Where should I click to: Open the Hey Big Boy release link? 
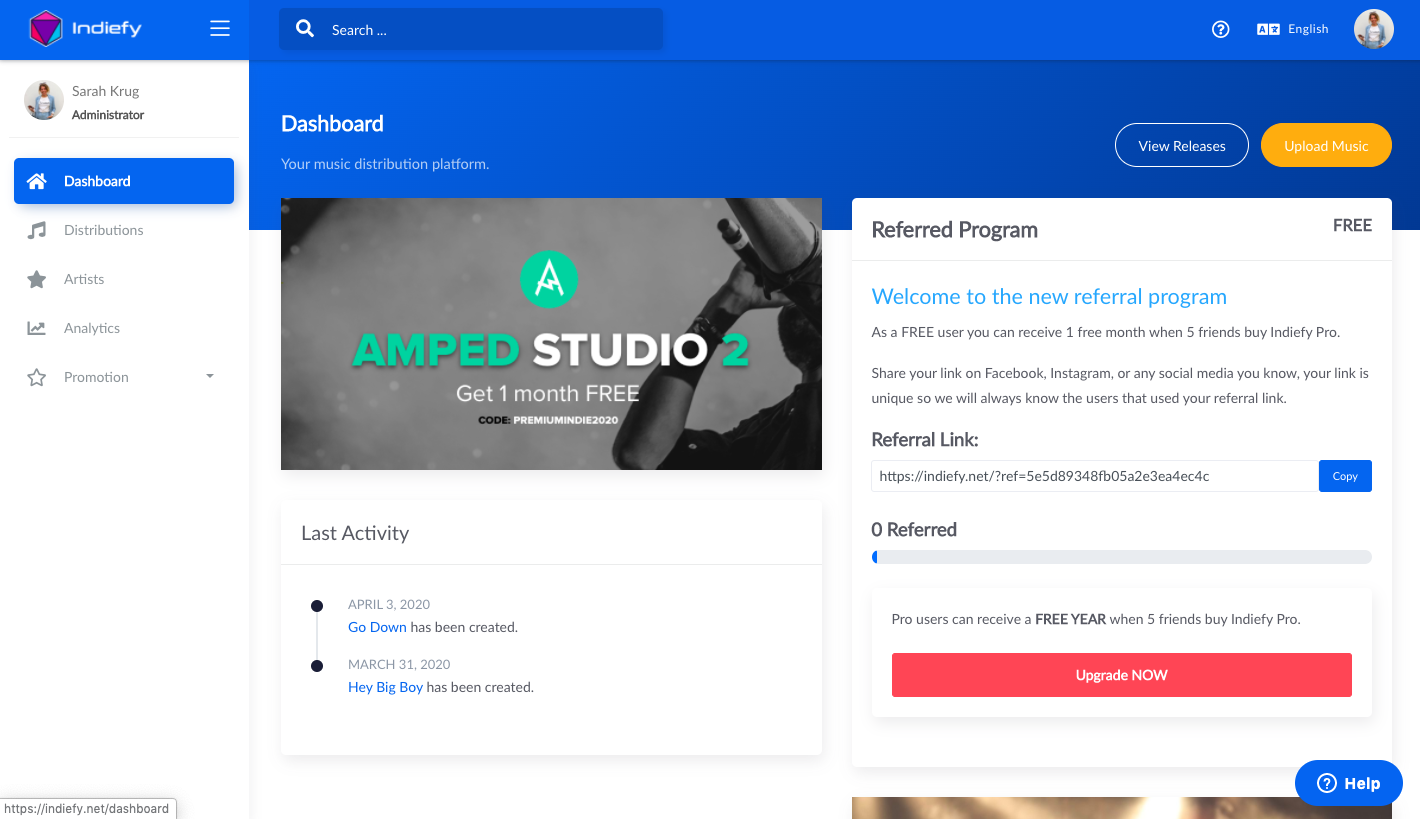tap(385, 687)
